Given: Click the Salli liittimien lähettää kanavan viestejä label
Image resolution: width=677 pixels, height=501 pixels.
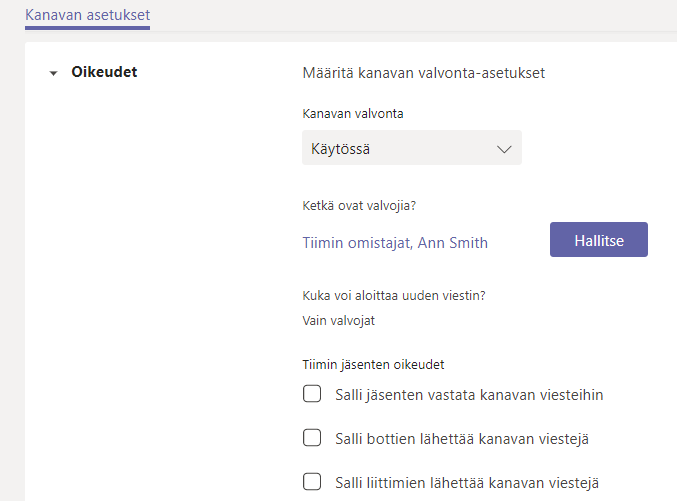Looking at the screenshot, I should 466,482.
